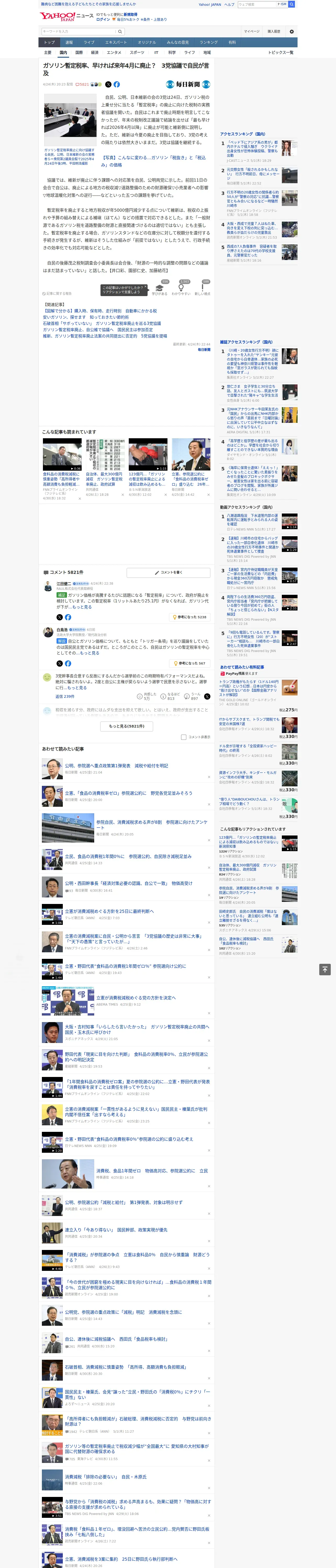Click うーん reaction face icon

pyautogui.click(x=187, y=696)
